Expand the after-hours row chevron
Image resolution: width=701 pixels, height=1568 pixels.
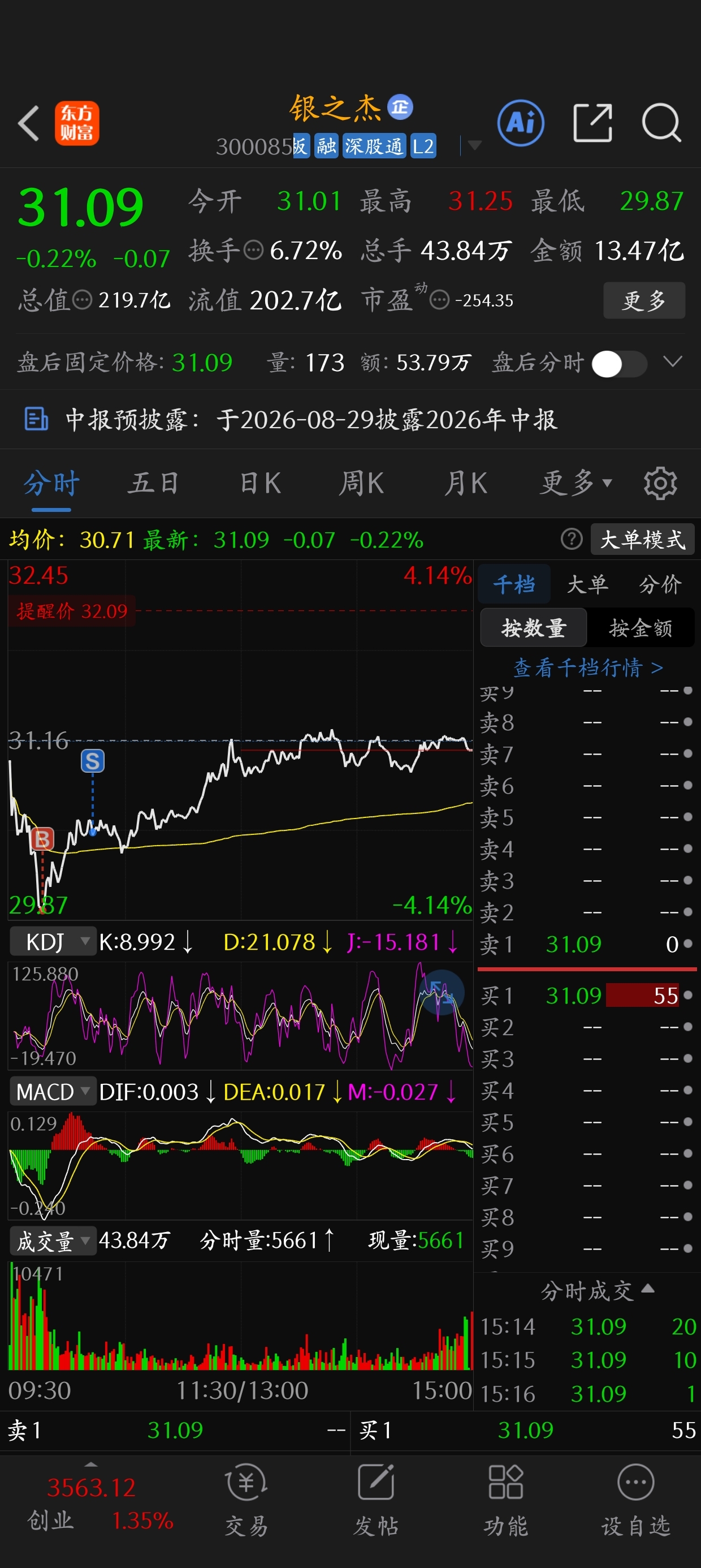[x=672, y=362]
